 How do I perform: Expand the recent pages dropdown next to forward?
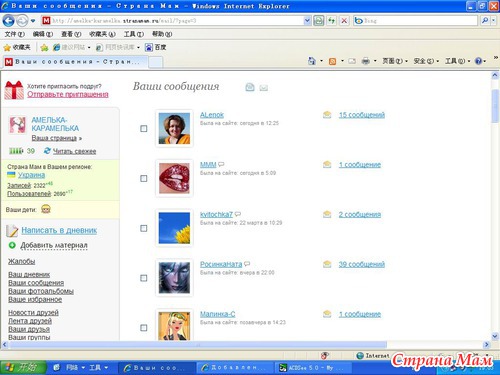pyautogui.click(x=33, y=21)
